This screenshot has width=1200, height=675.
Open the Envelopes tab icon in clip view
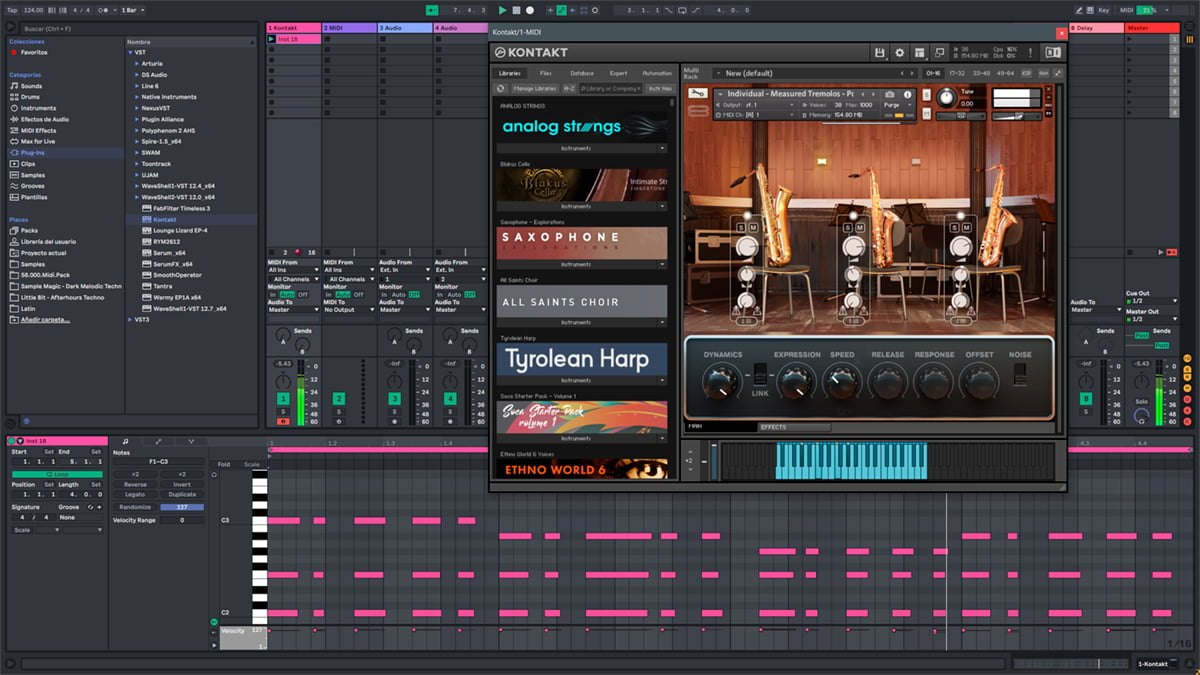tap(158, 441)
